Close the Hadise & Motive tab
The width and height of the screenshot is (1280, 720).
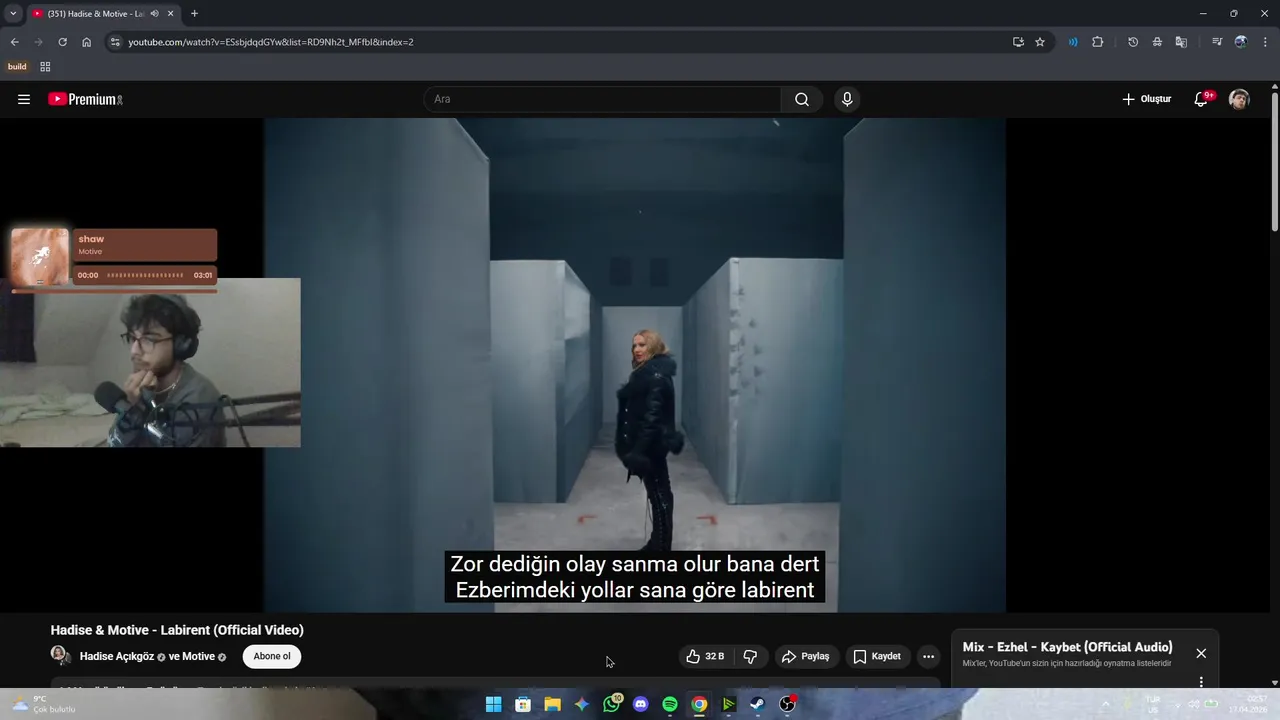point(171,14)
